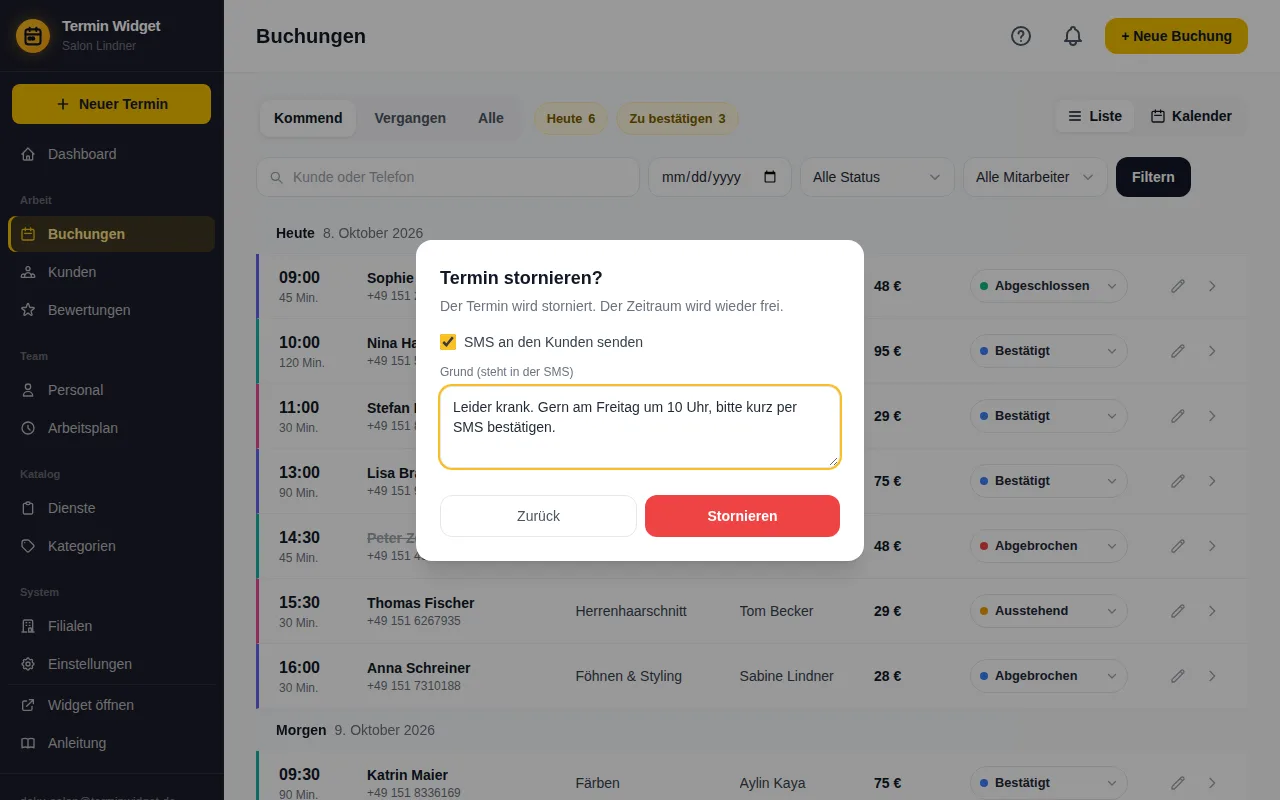
Task: Switch to Liste view
Action: [1095, 116]
